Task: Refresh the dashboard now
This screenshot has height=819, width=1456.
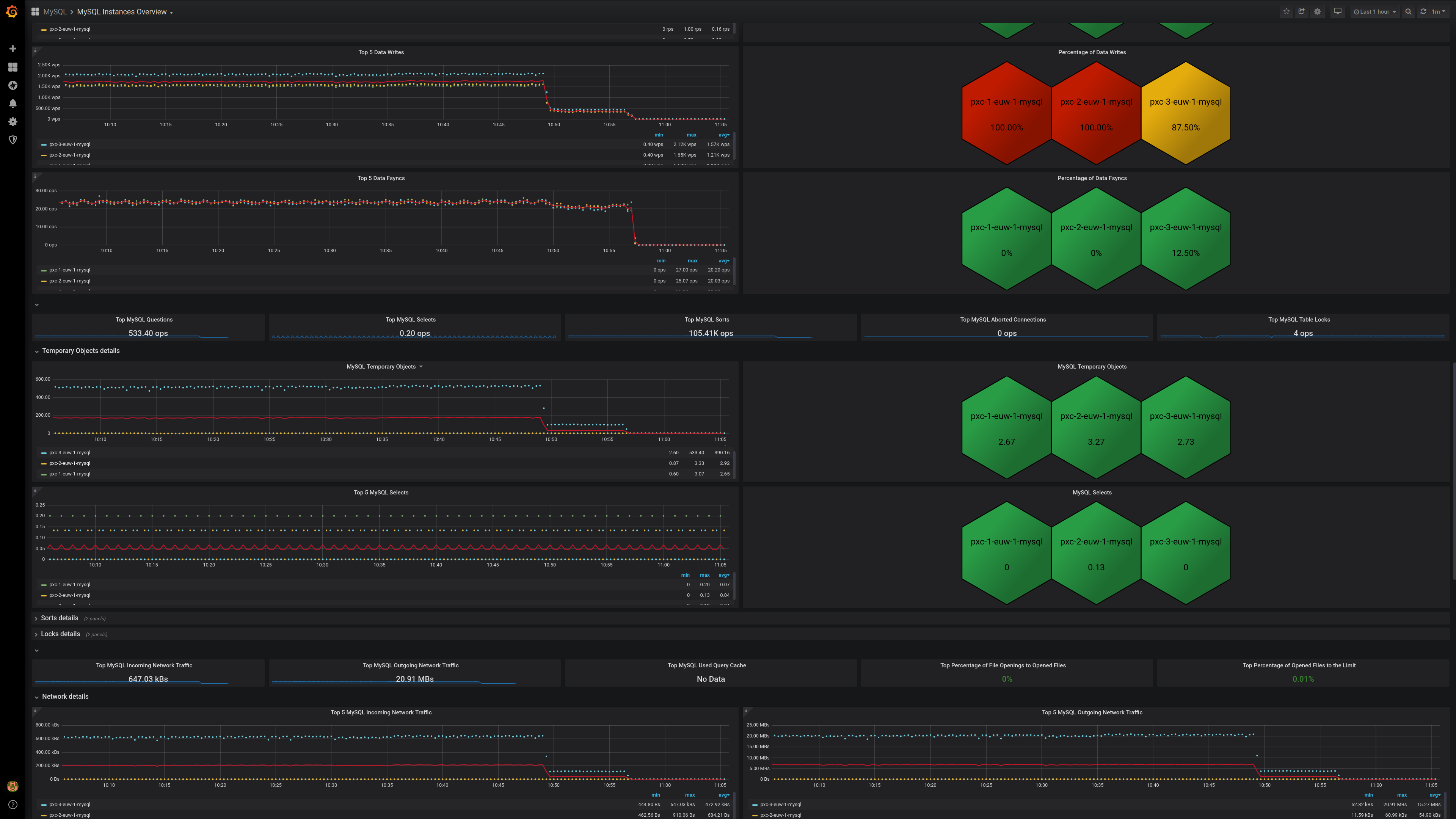Action: (1423, 11)
